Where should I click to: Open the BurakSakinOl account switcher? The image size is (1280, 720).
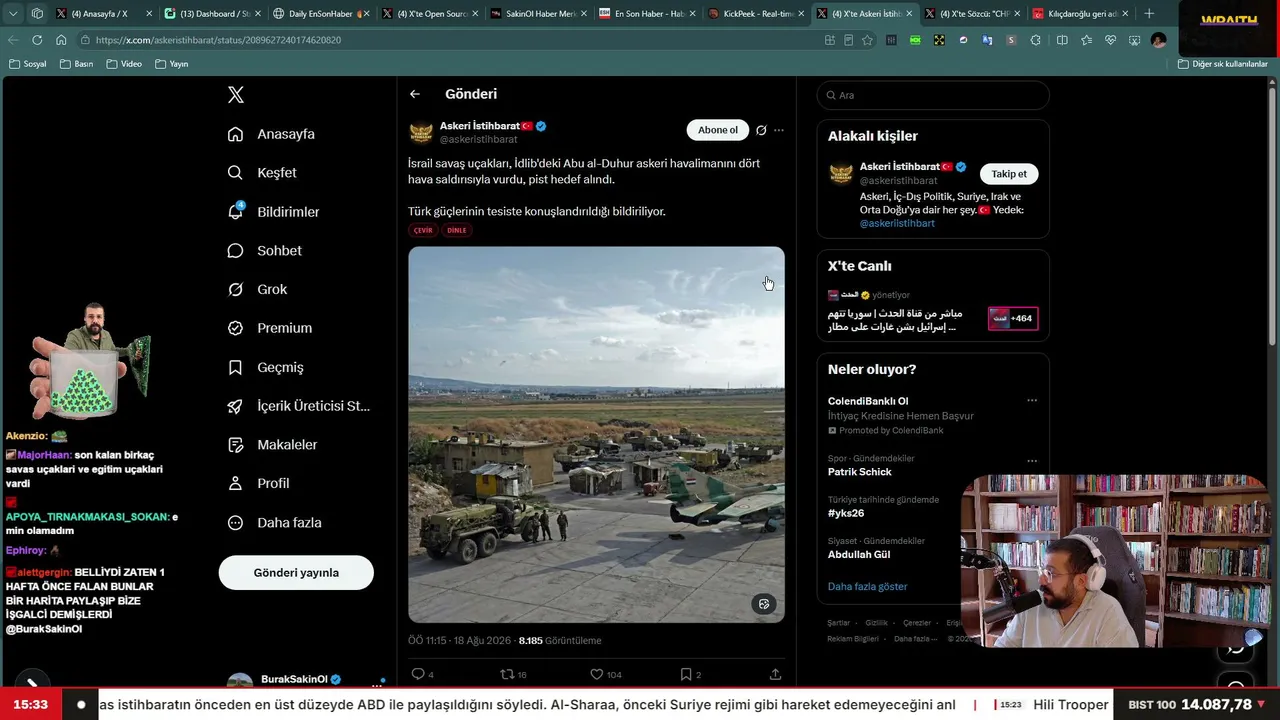(307, 682)
